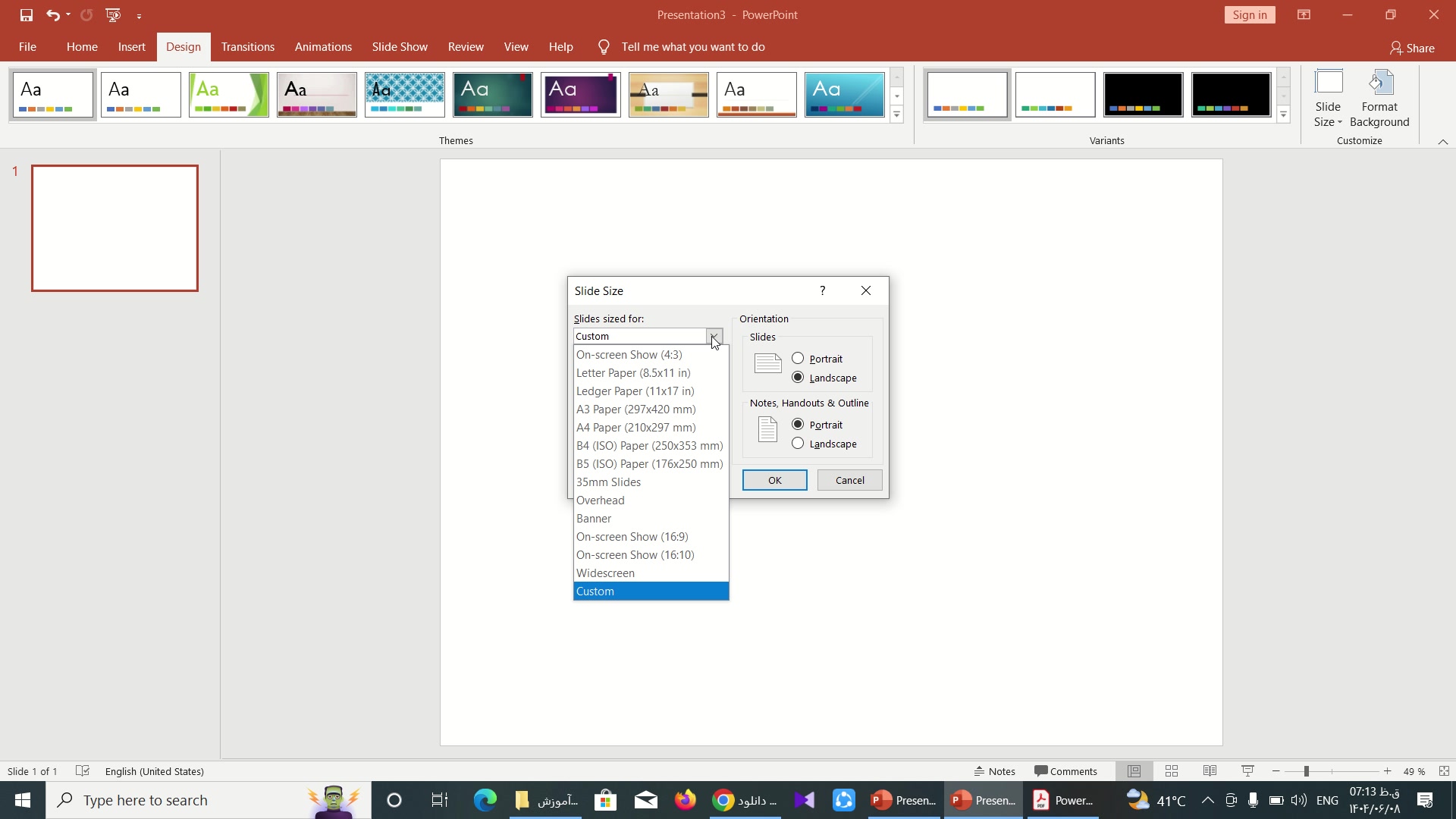
Task: Choose A4 Paper (210x297 mm) option
Action: (x=635, y=428)
